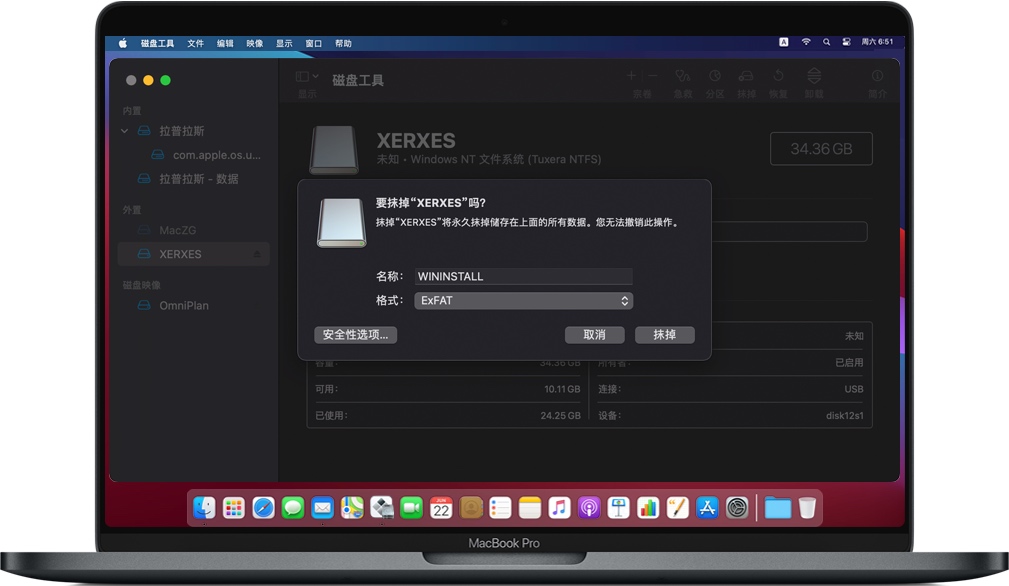The image size is (1009, 586).
Task: Open the ExFAT format dropdown
Action: pyautogui.click(x=523, y=300)
